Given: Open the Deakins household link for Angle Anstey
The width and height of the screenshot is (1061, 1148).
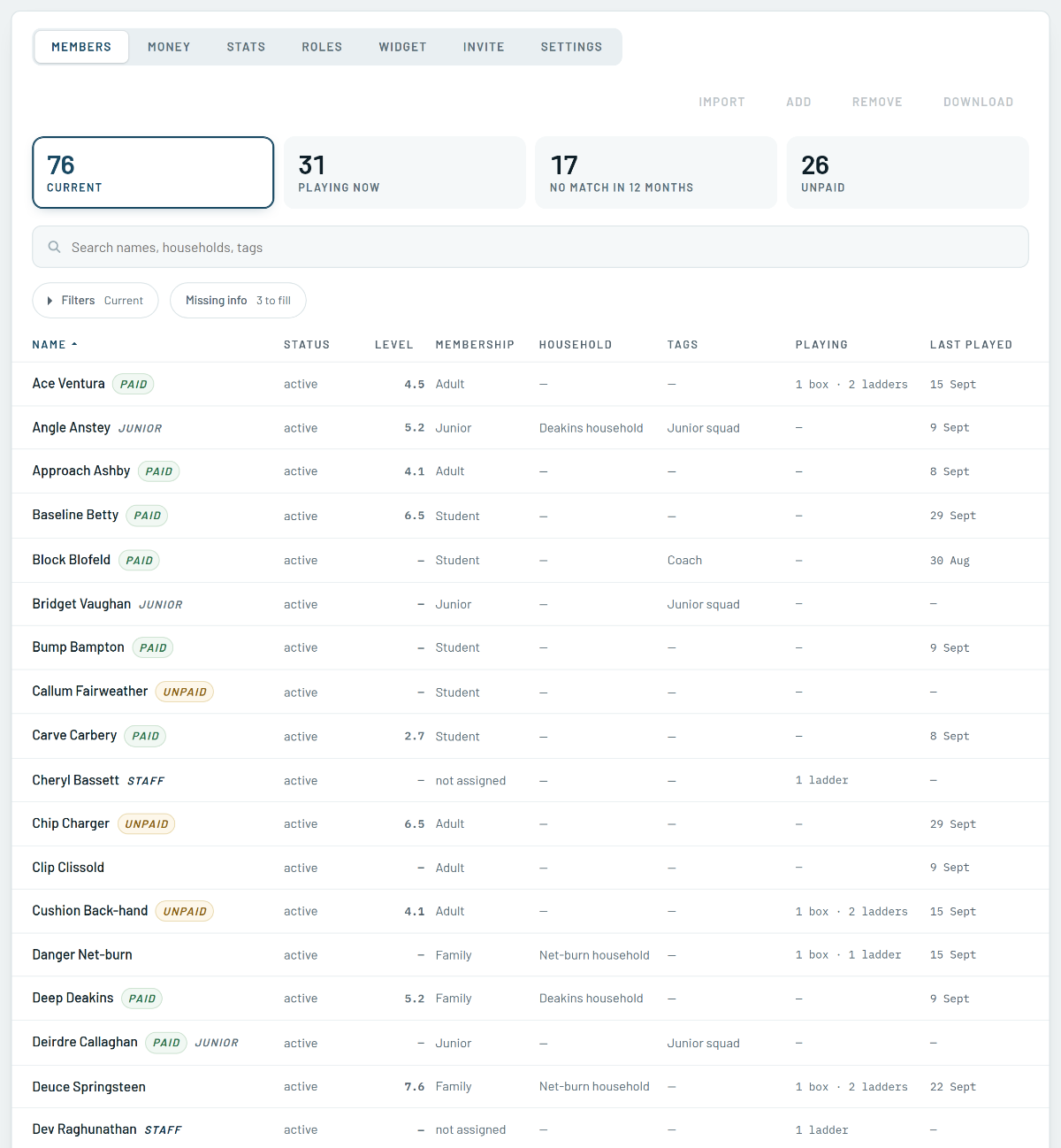Looking at the screenshot, I should tap(592, 428).
